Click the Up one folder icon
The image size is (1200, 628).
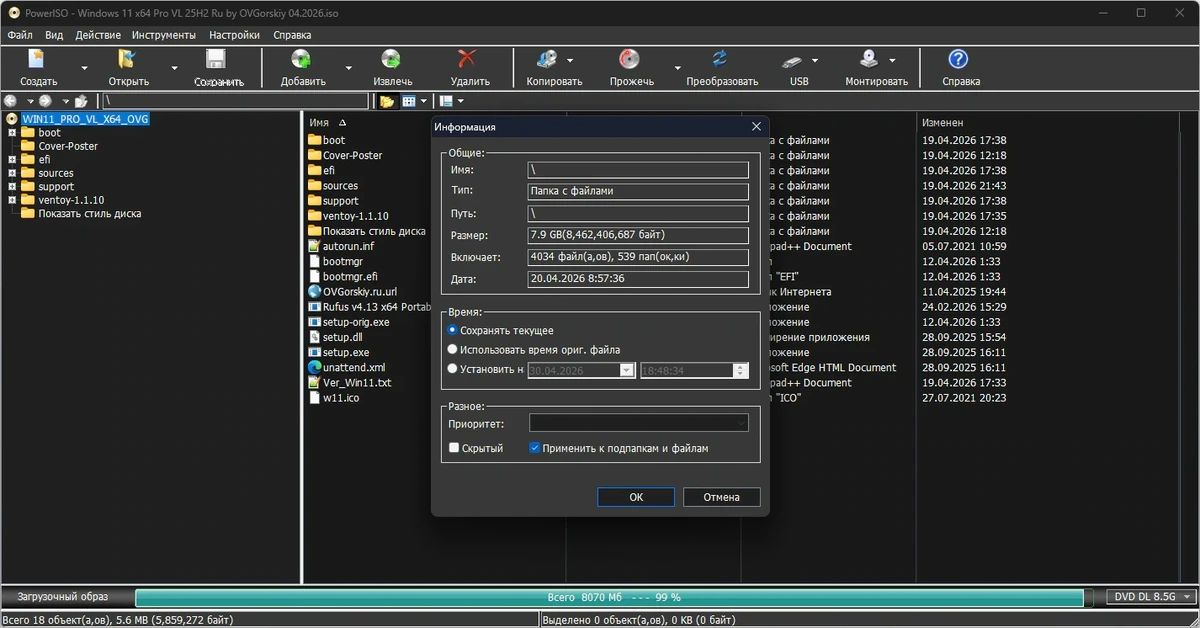click(x=82, y=101)
